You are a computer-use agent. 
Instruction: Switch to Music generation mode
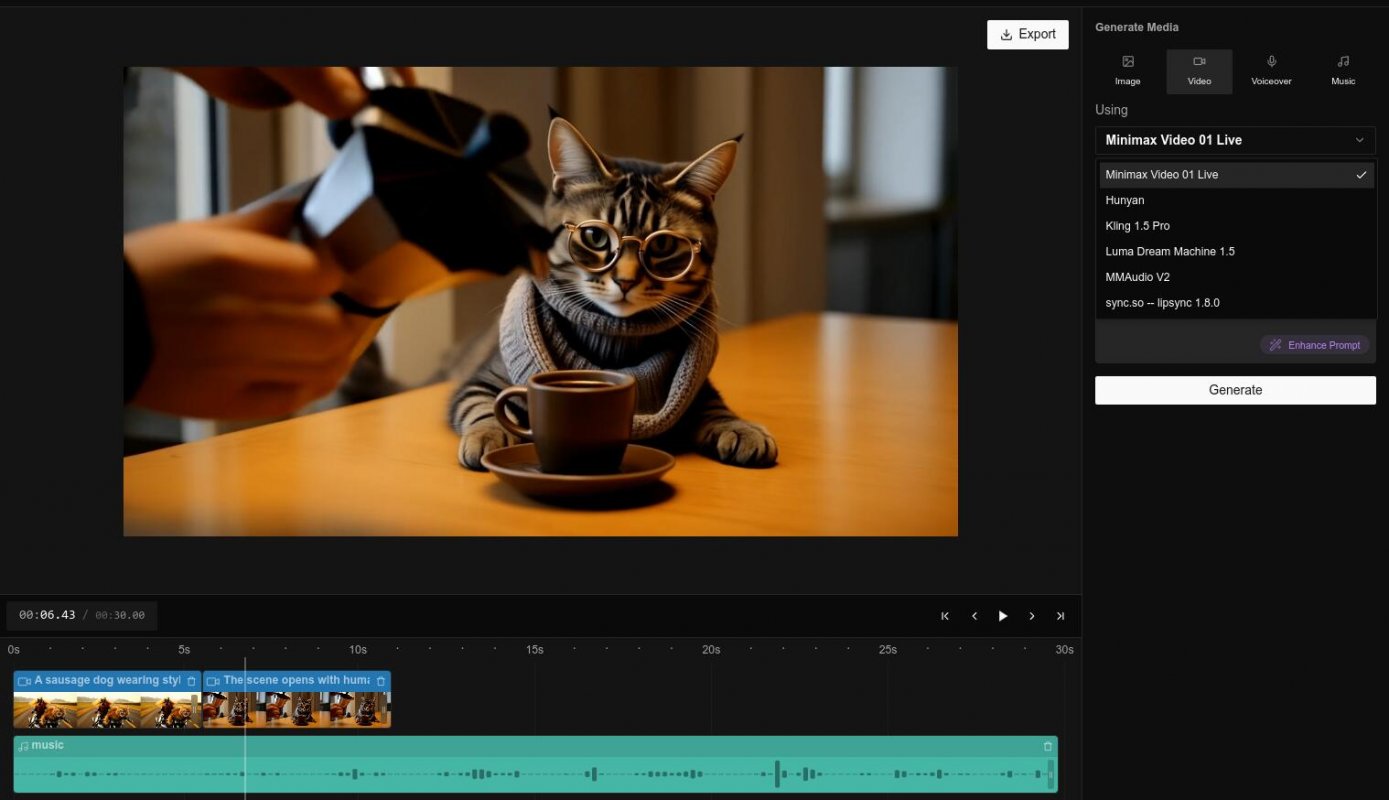(1343, 70)
